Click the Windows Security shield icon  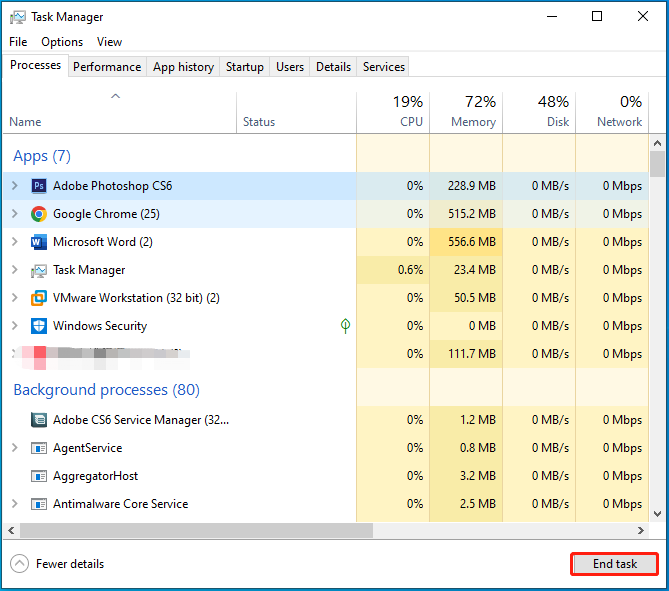point(39,326)
